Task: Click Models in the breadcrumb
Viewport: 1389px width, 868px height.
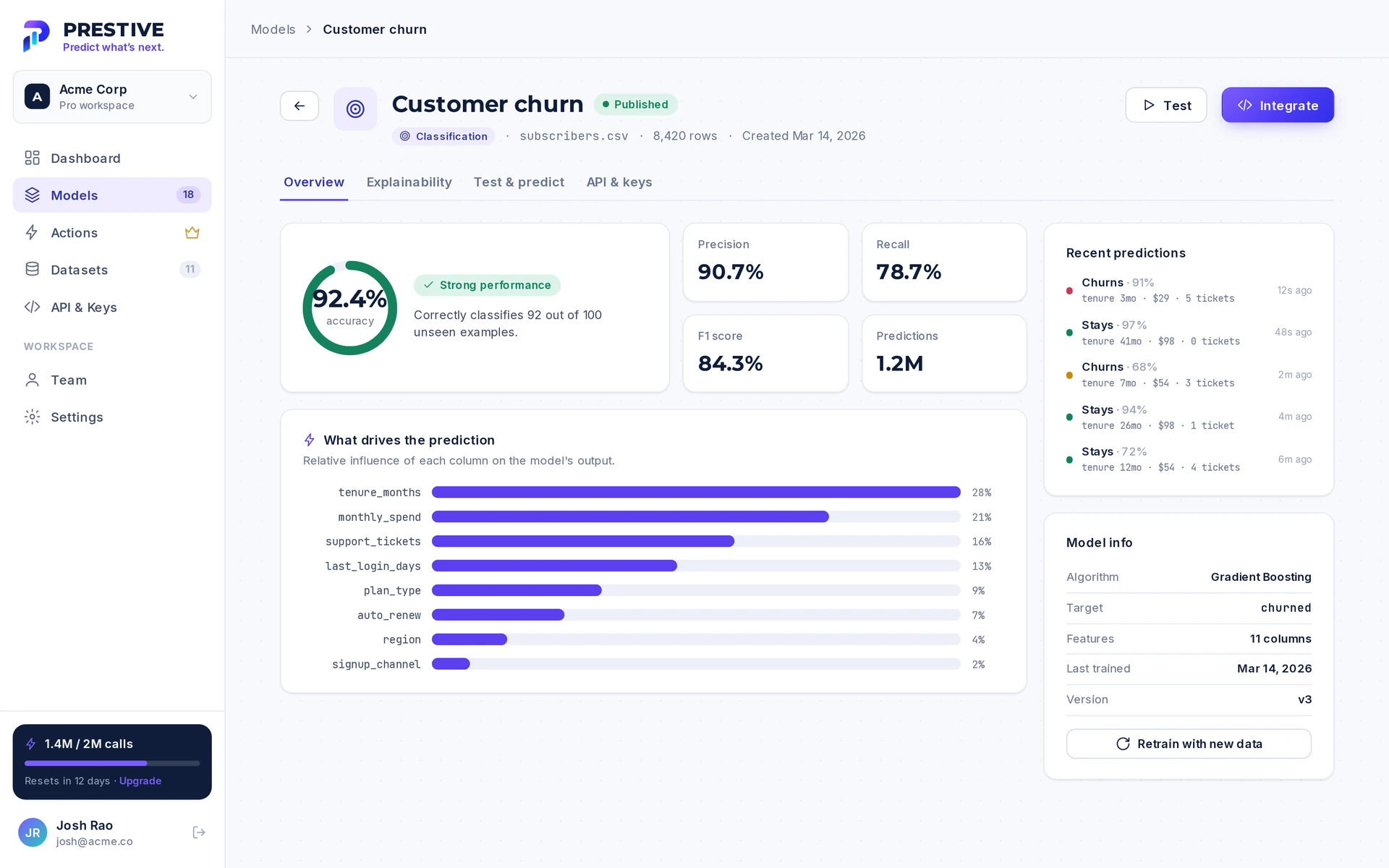Action: (273, 30)
